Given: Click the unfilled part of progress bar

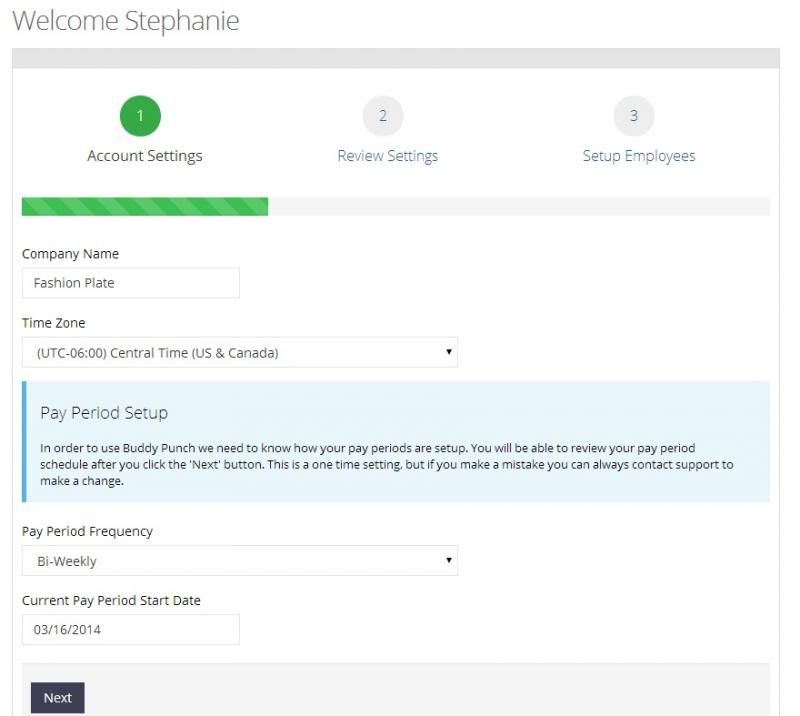Looking at the screenshot, I should (x=519, y=207).
